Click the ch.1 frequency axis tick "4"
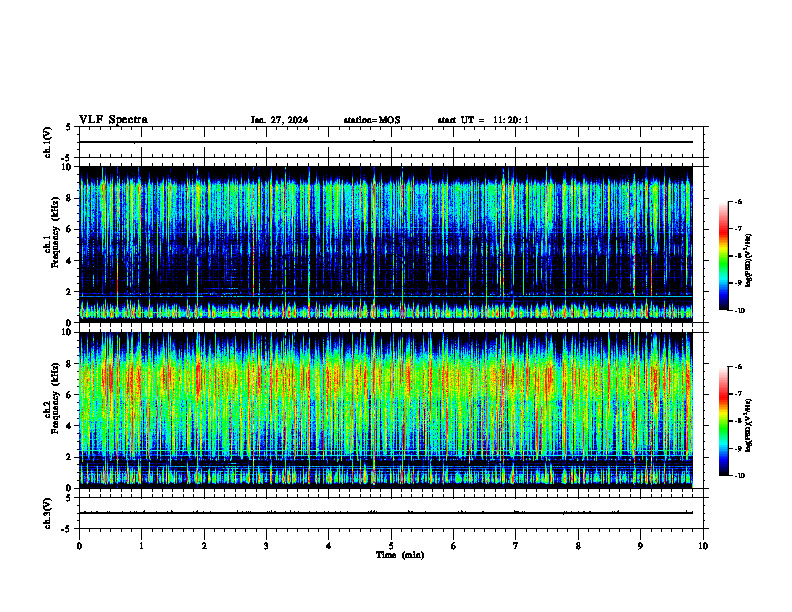Image resolution: width=792 pixels, height=612 pixels. 69,261
